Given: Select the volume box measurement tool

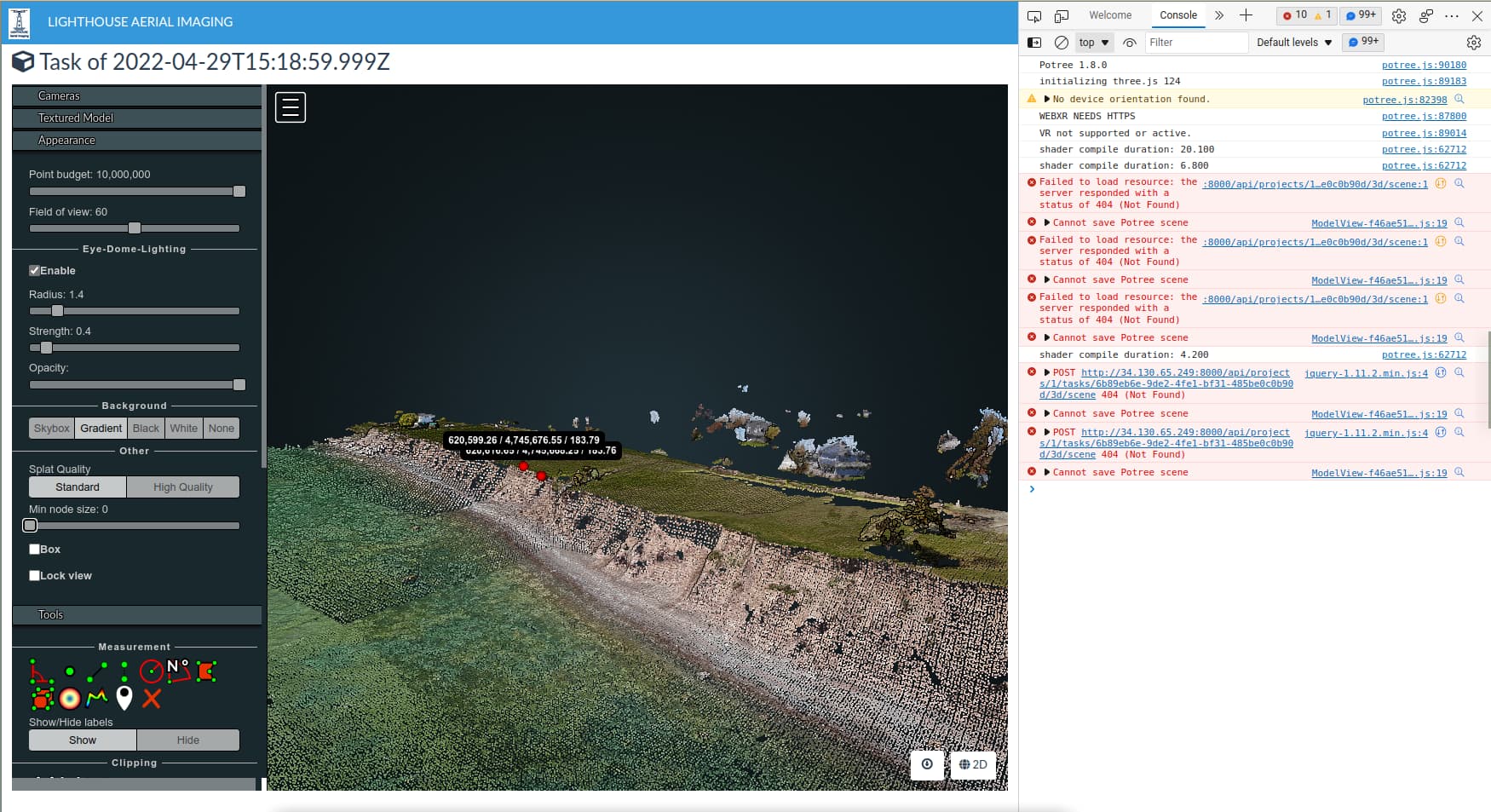Looking at the screenshot, I should click(x=41, y=699).
